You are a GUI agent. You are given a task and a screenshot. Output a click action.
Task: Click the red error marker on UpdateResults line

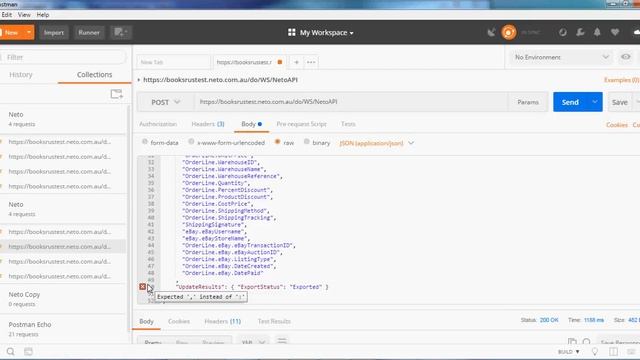142,287
